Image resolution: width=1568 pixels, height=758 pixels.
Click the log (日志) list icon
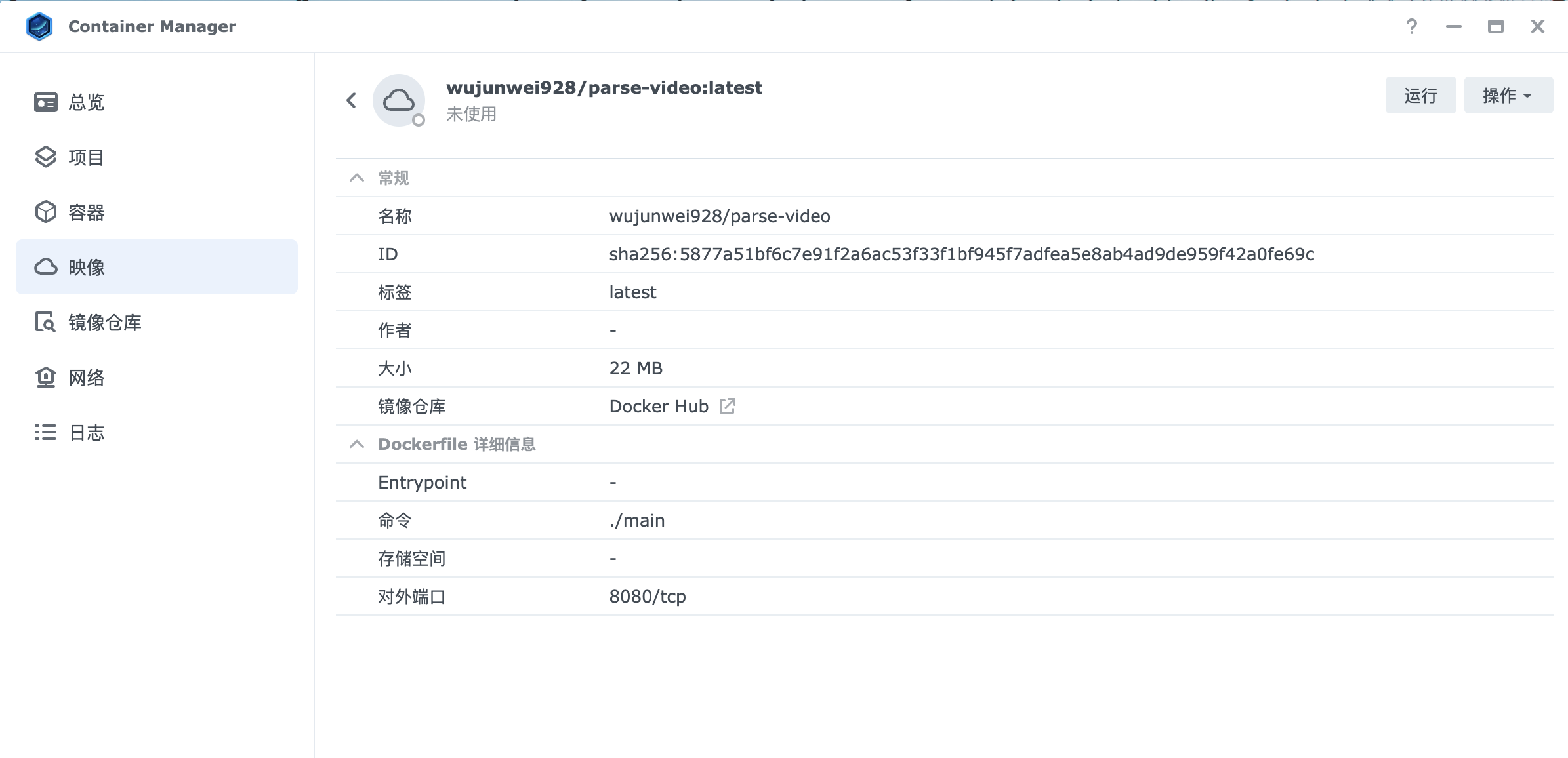coord(45,433)
